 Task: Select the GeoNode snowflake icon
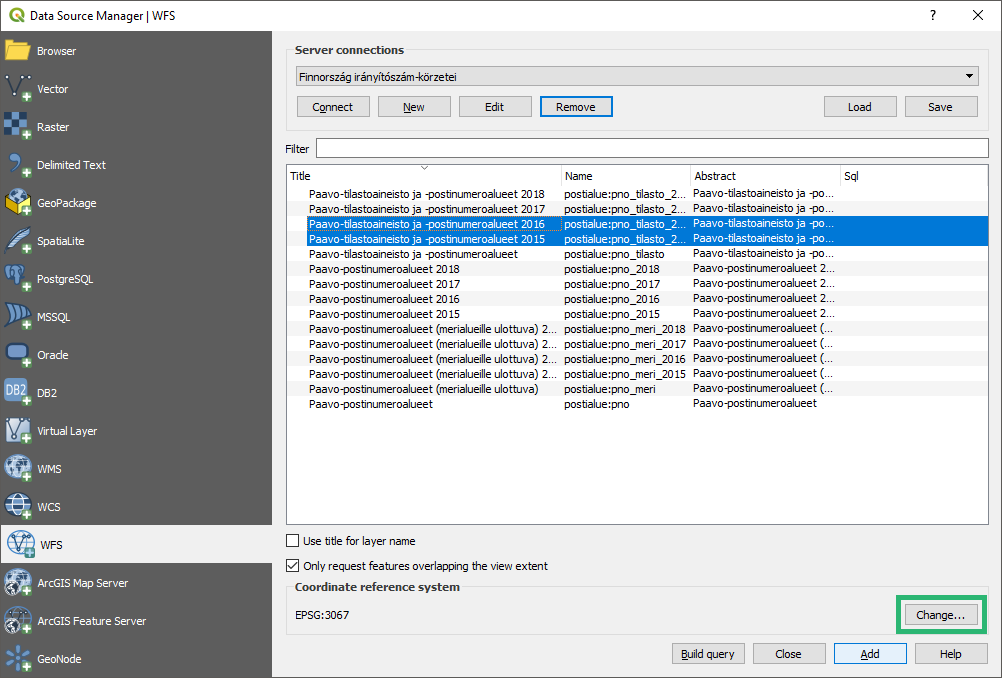17,658
